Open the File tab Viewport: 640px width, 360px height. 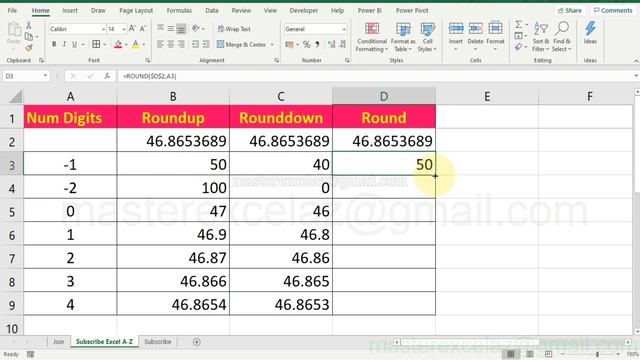click(x=12, y=10)
